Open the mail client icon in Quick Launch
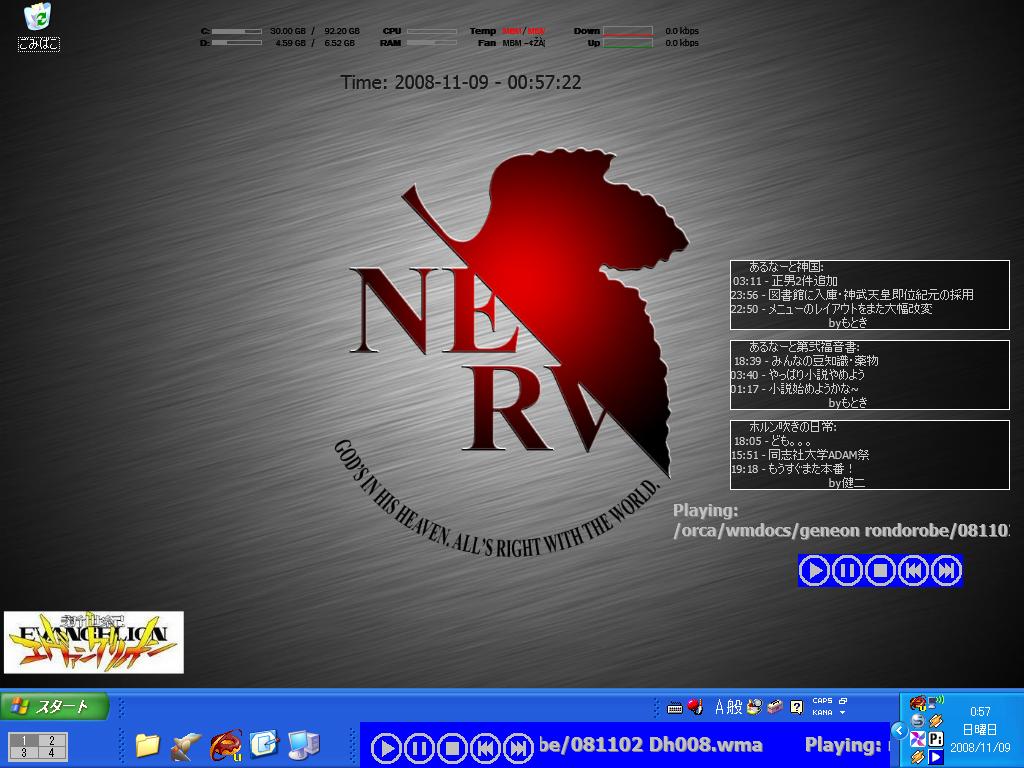 pyautogui.click(x=264, y=744)
